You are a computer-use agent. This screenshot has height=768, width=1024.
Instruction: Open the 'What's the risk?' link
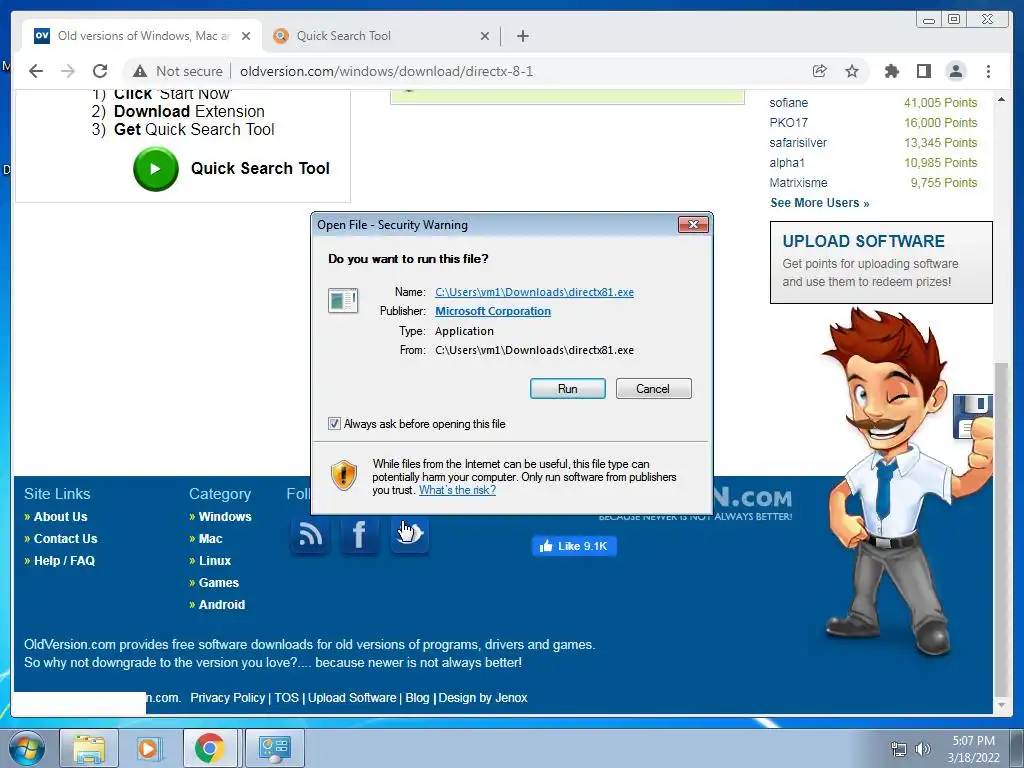tap(457, 490)
